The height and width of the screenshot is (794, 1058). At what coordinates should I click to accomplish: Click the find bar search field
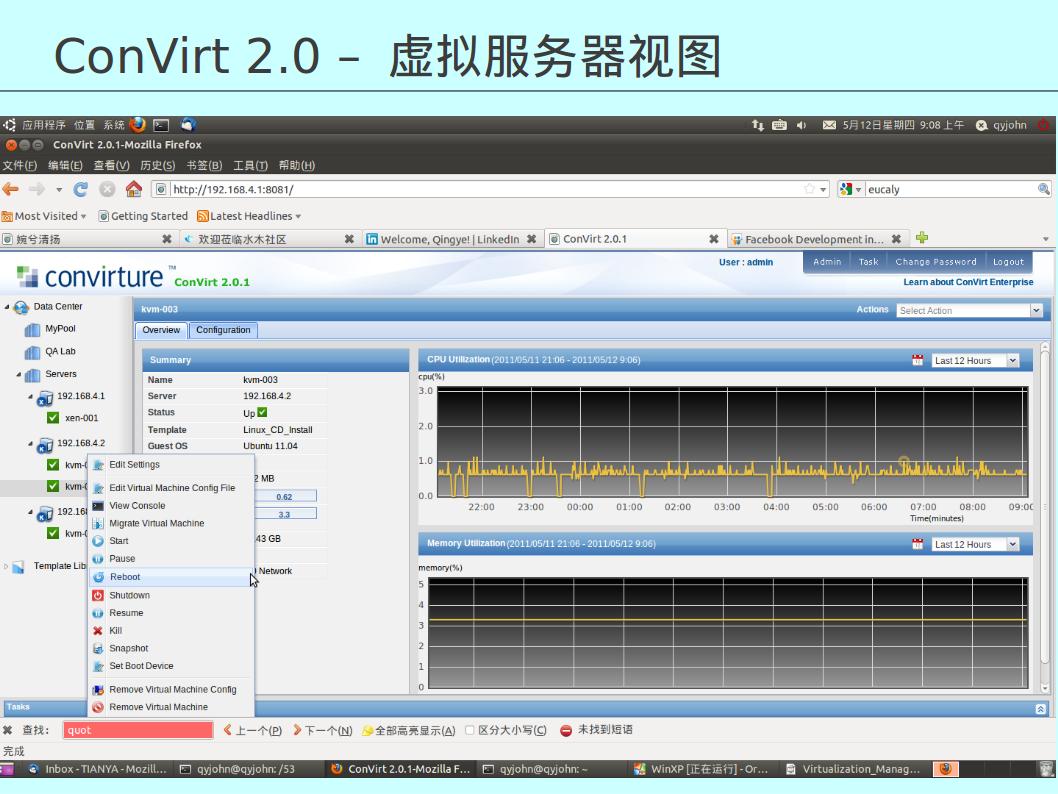[138, 730]
